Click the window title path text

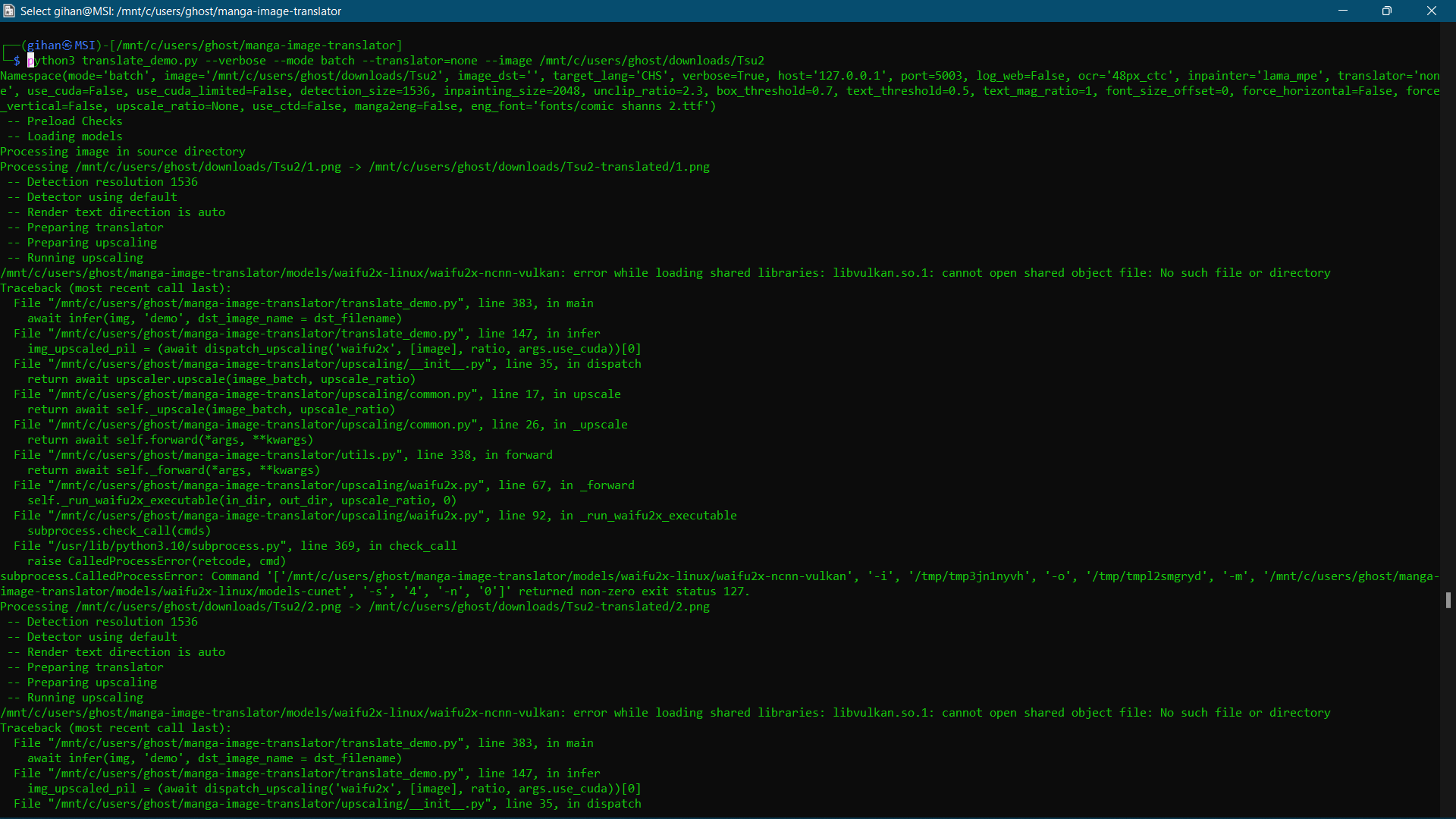click(180, 11)
